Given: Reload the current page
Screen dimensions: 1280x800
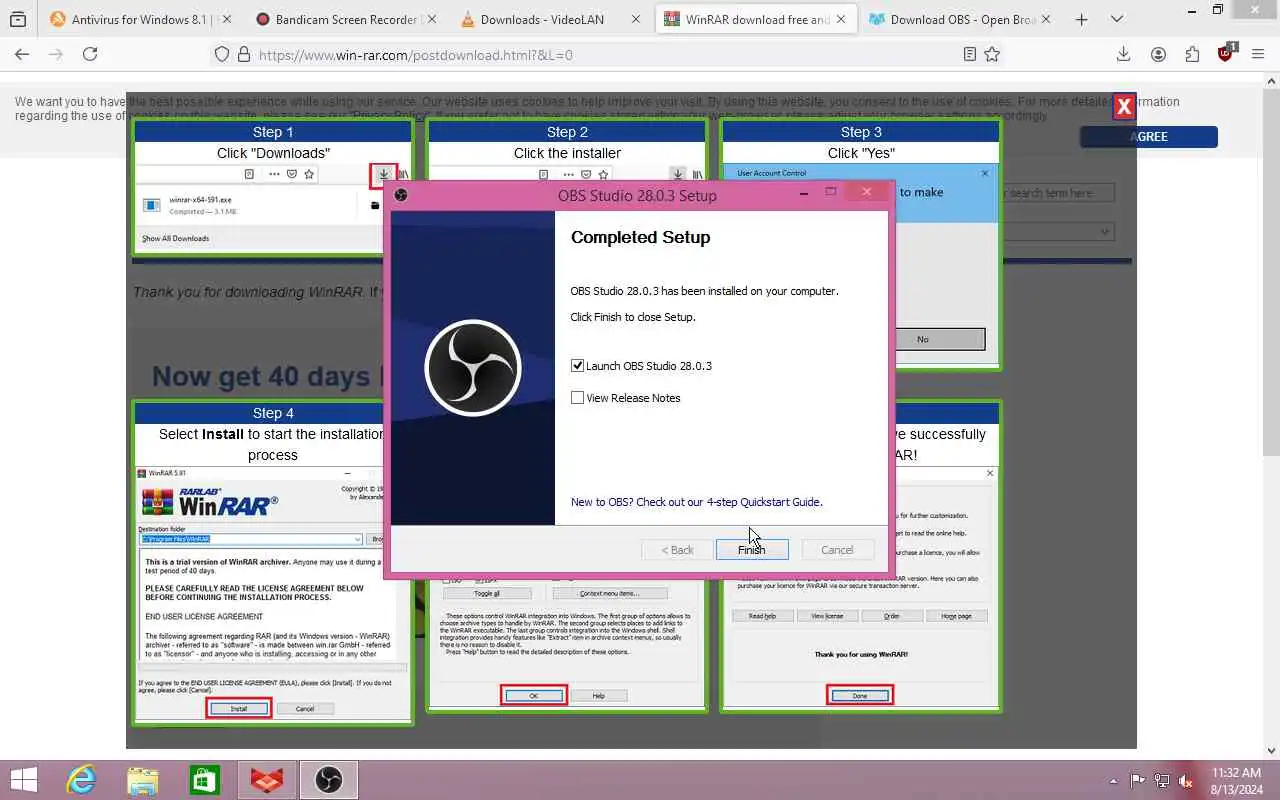Looking at the screenshot, I should (x=90, y=54).
